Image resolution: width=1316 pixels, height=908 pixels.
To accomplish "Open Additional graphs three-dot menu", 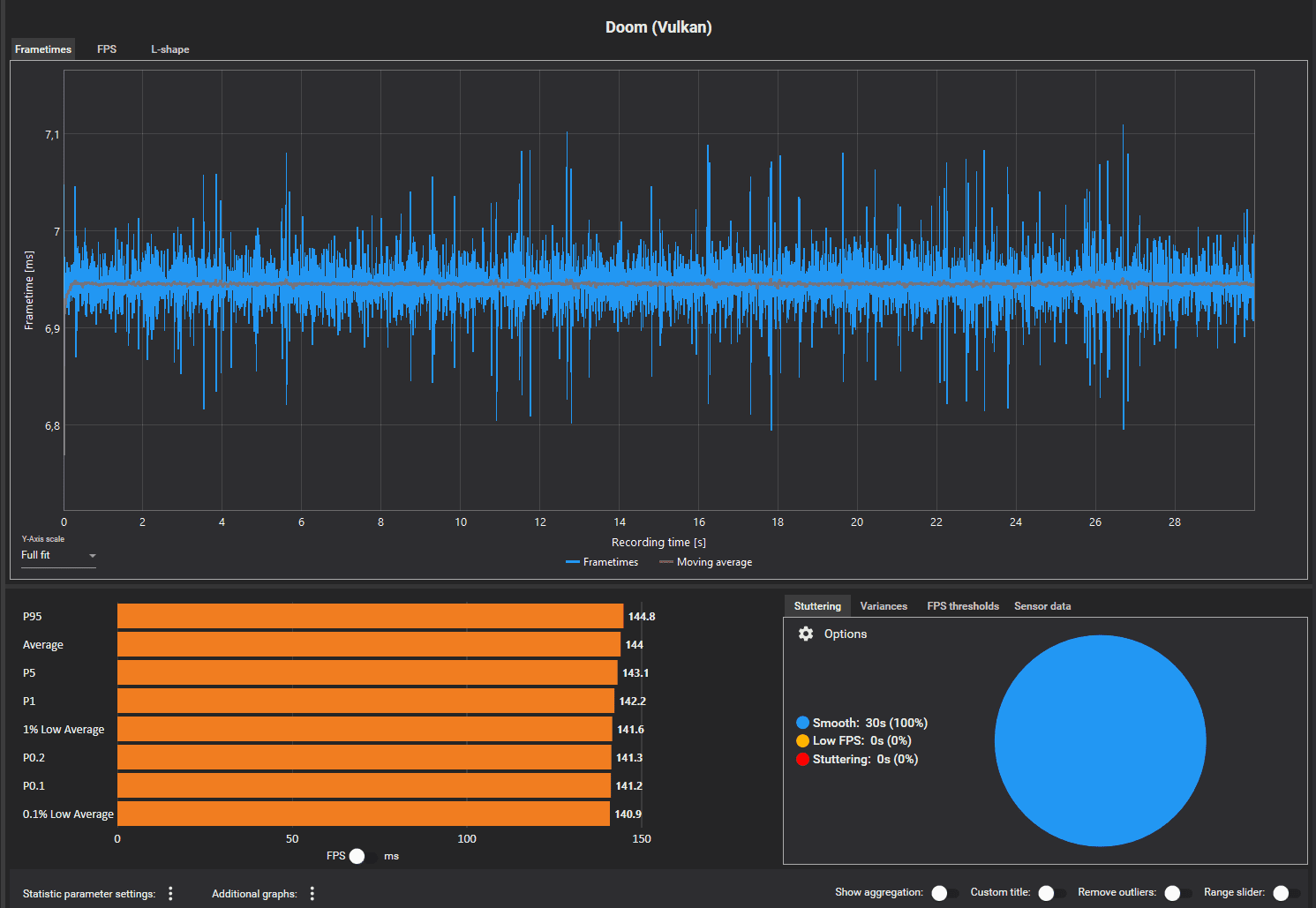I will (312, 894).
